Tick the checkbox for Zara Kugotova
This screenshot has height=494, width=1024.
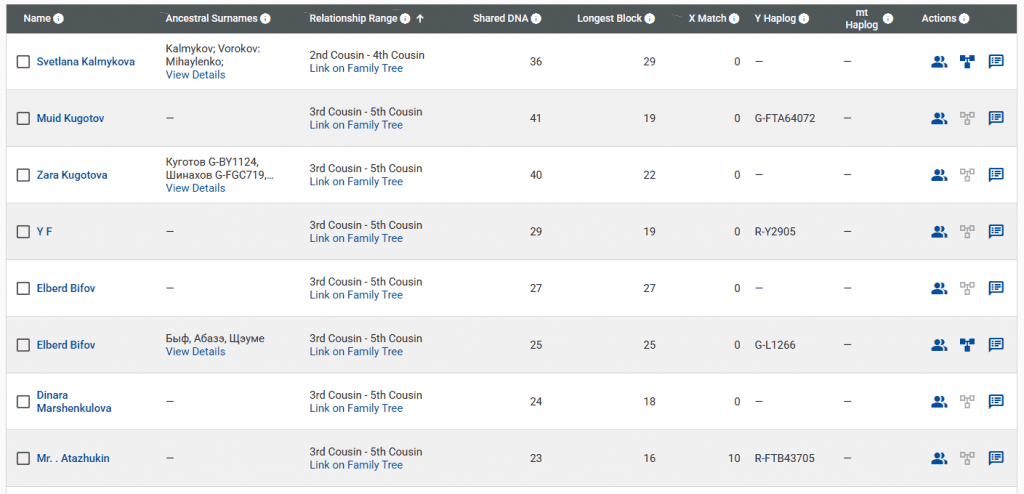(23, 175)
